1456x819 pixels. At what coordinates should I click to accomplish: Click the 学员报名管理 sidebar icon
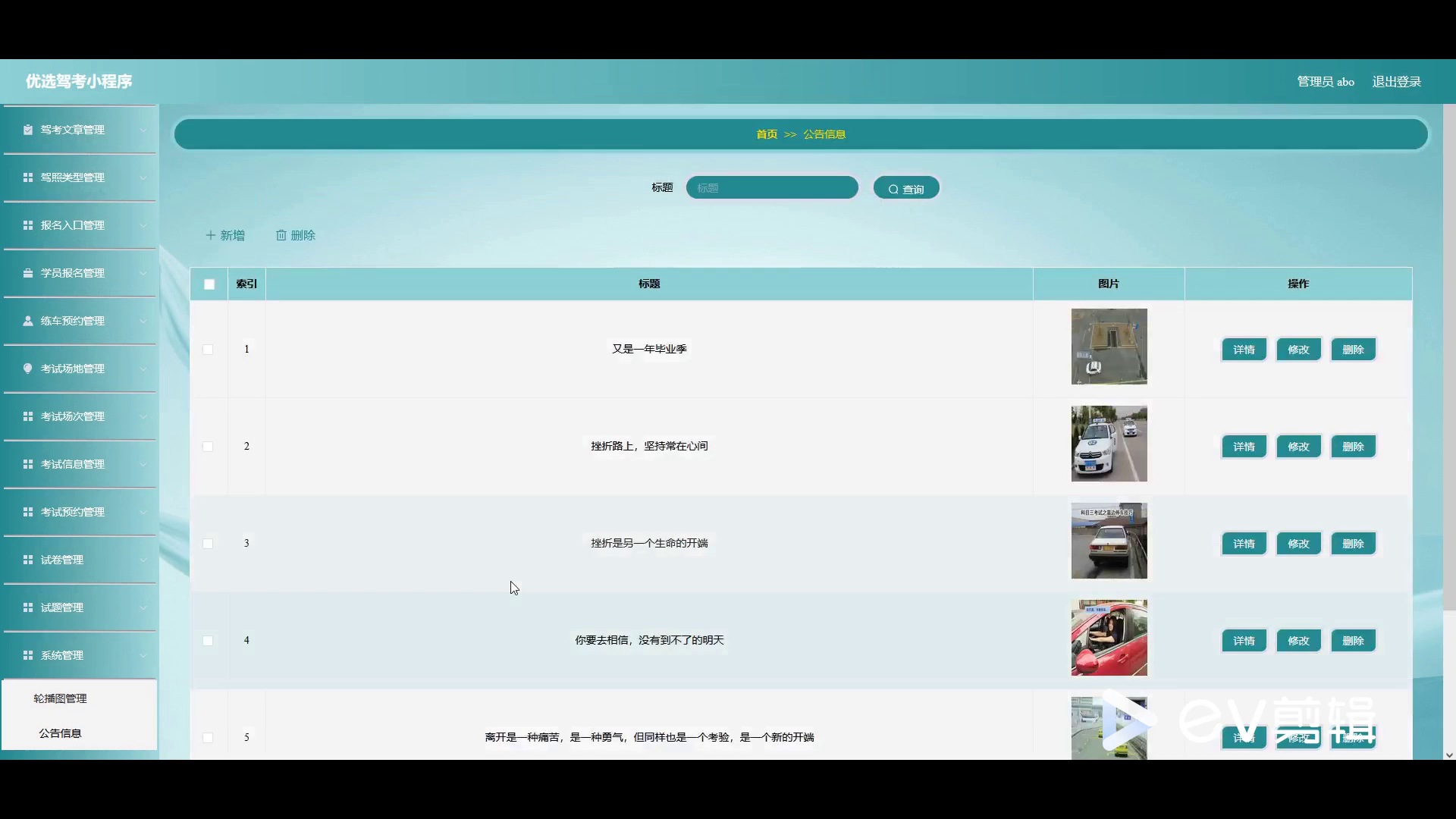click(28, 273)
